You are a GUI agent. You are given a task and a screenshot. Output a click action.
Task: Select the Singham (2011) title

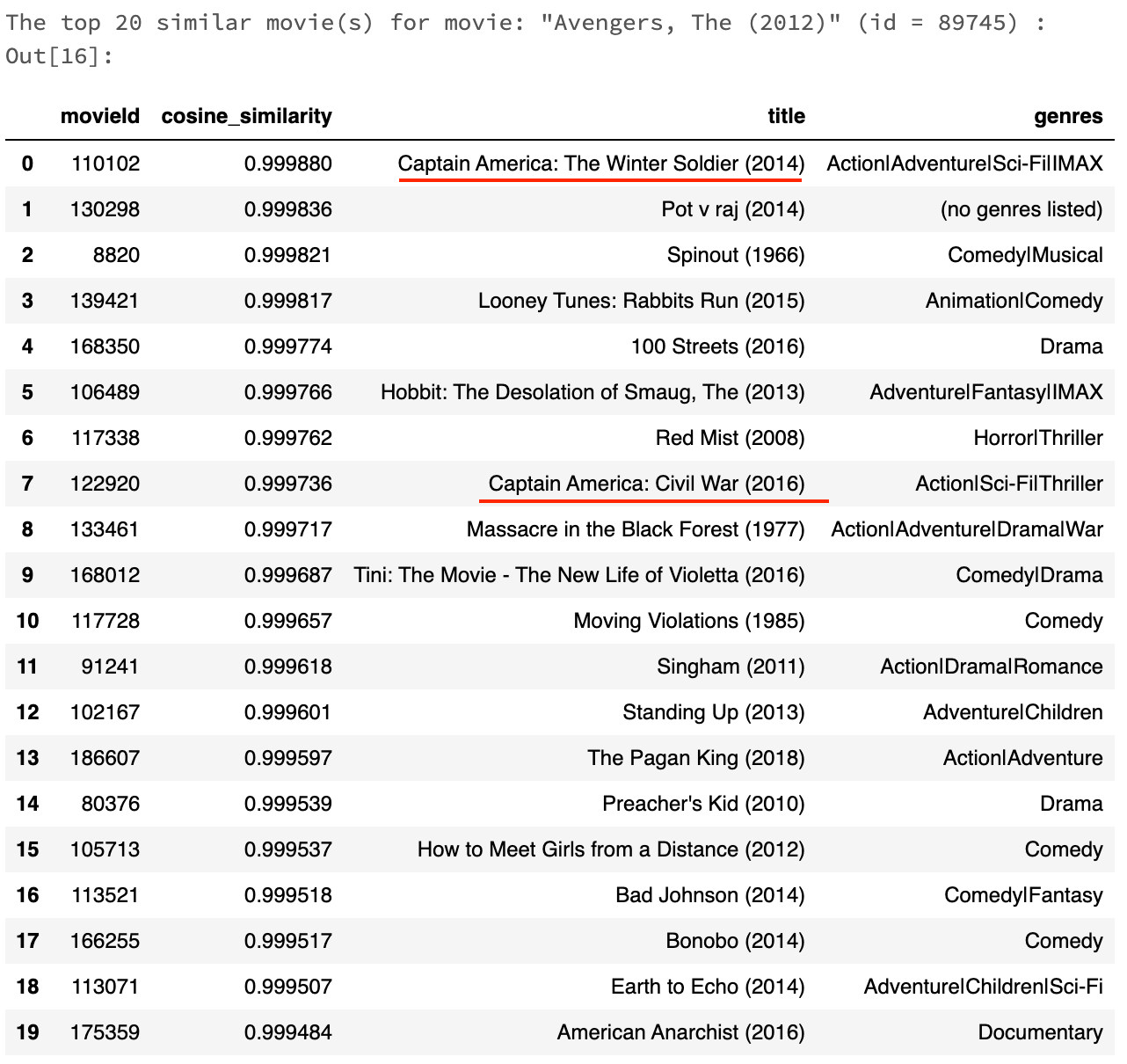[731, 667]
